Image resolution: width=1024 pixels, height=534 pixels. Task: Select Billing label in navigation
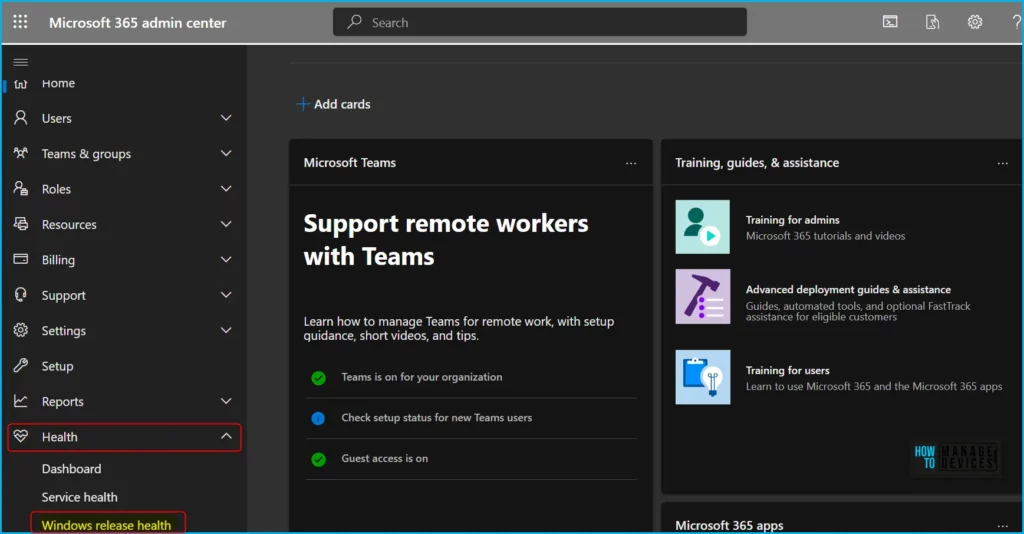58,260
